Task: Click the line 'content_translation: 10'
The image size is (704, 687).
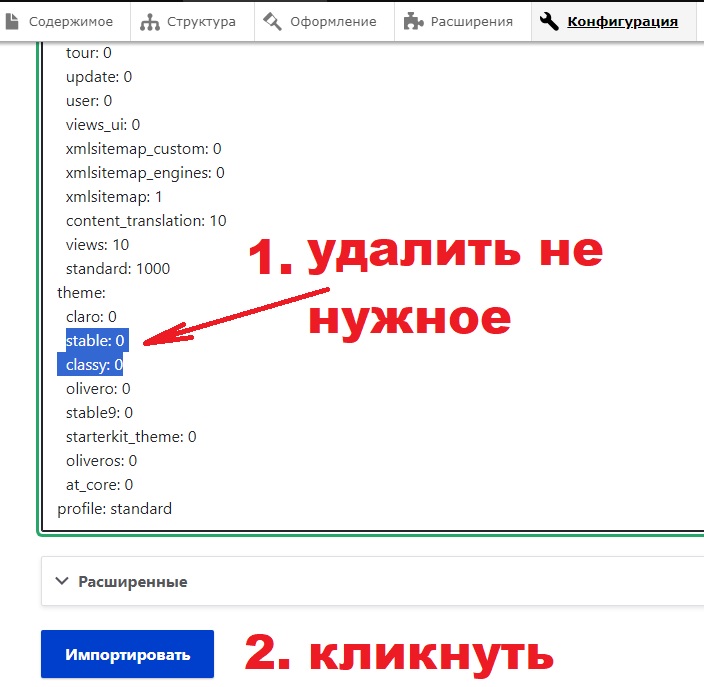Action: pyautogui.click(x=146, y=221)
